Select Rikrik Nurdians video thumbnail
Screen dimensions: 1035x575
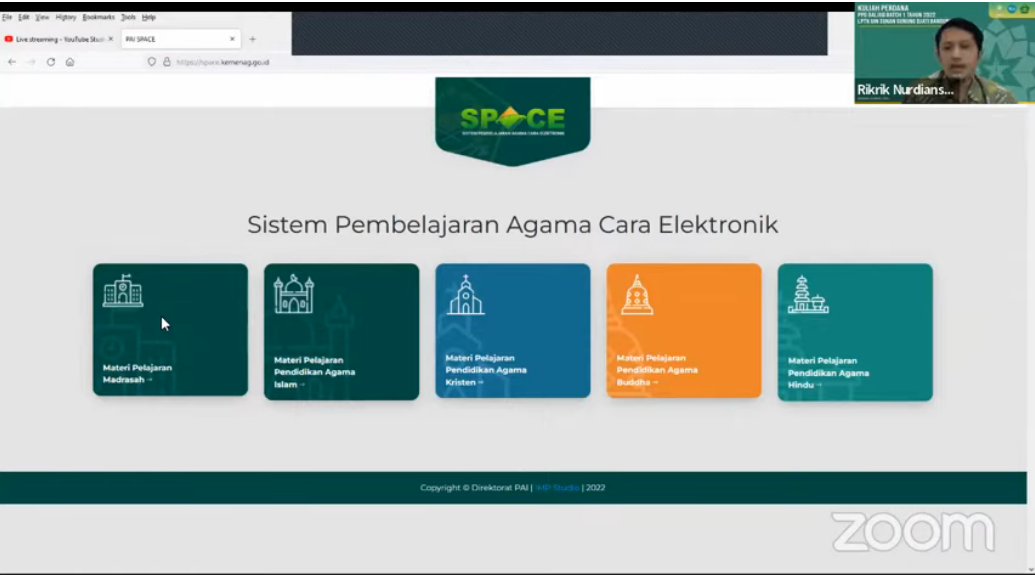point(945,53)
